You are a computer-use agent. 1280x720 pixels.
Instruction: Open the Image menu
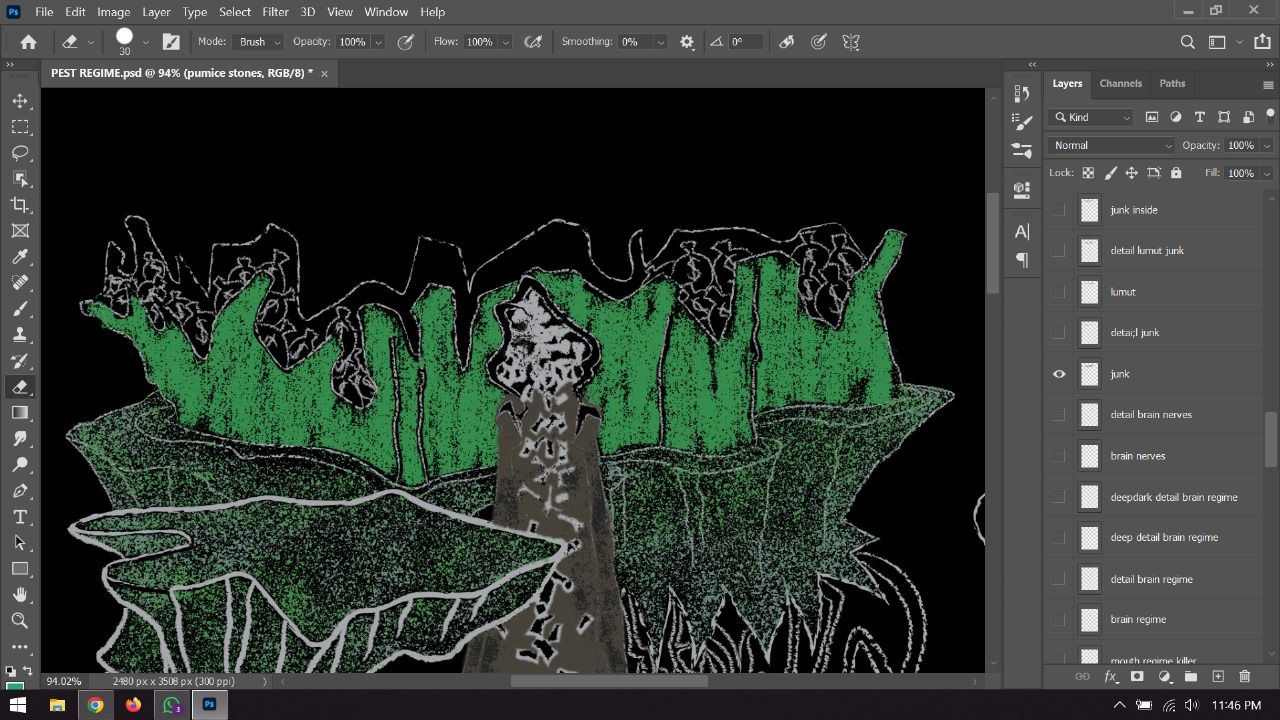click(113, 12)
